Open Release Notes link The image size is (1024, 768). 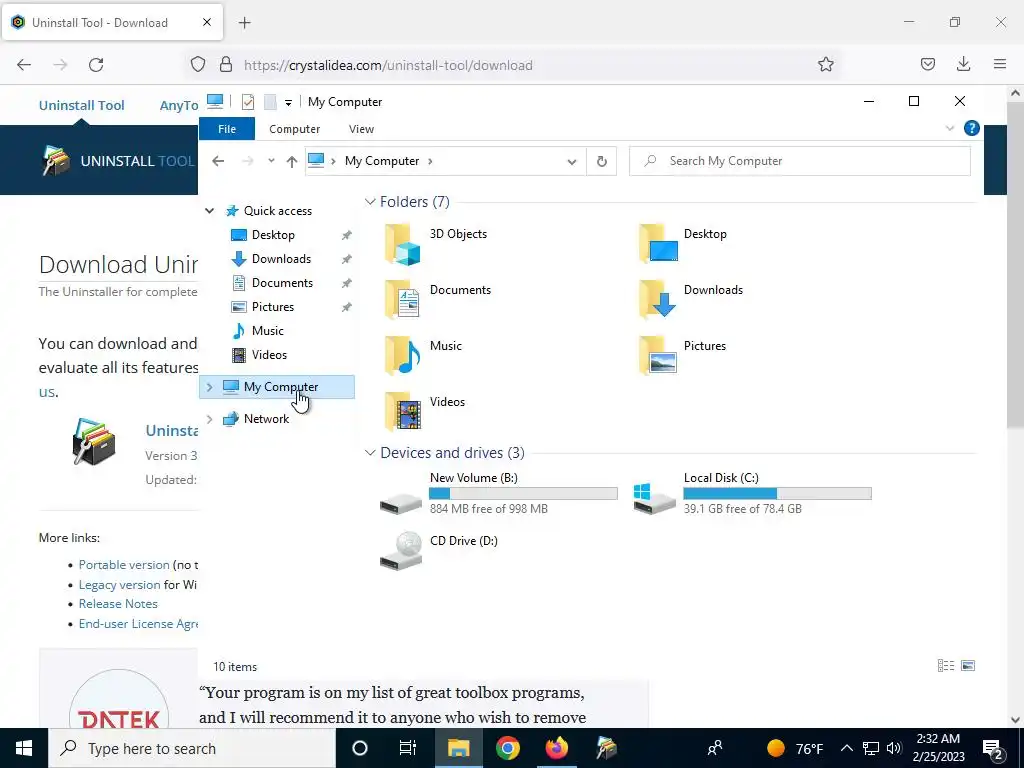coord(118,604)
